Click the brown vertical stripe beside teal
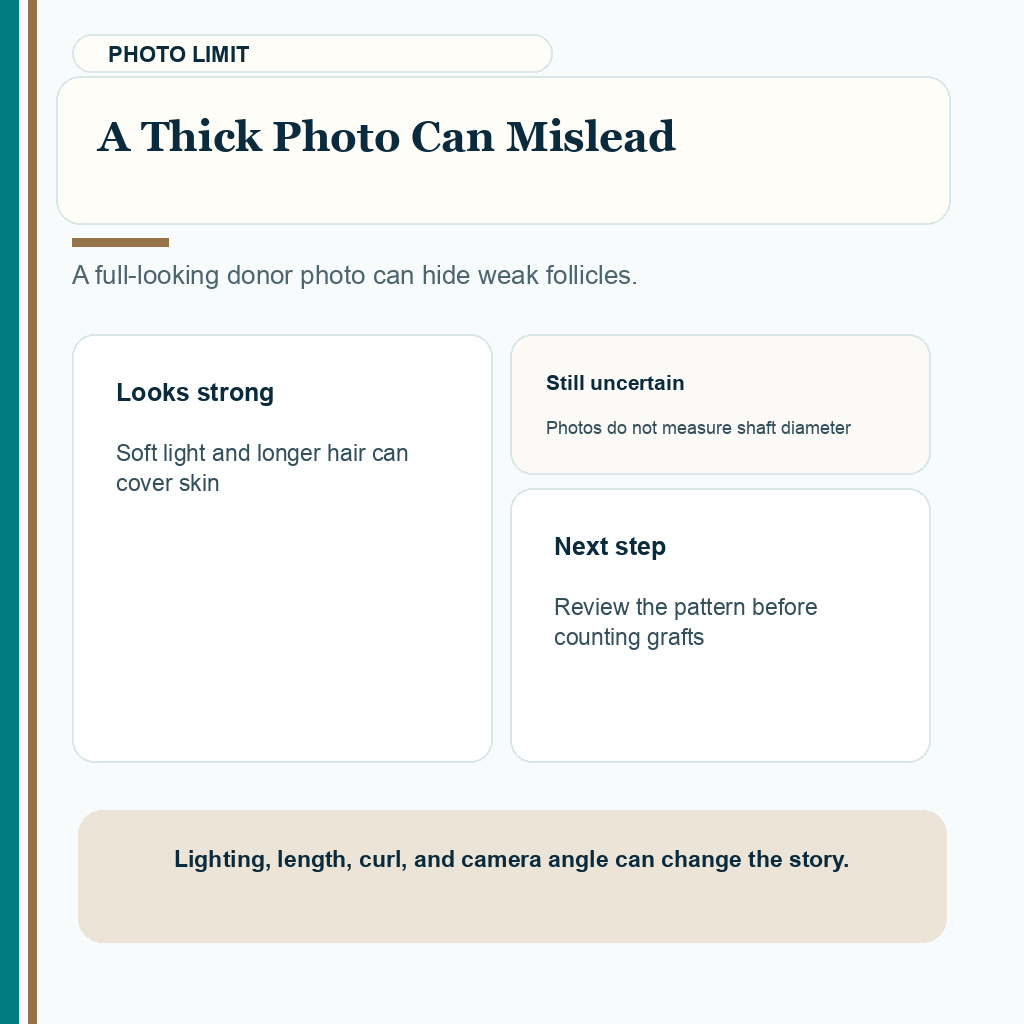 (x=33, y=512)
